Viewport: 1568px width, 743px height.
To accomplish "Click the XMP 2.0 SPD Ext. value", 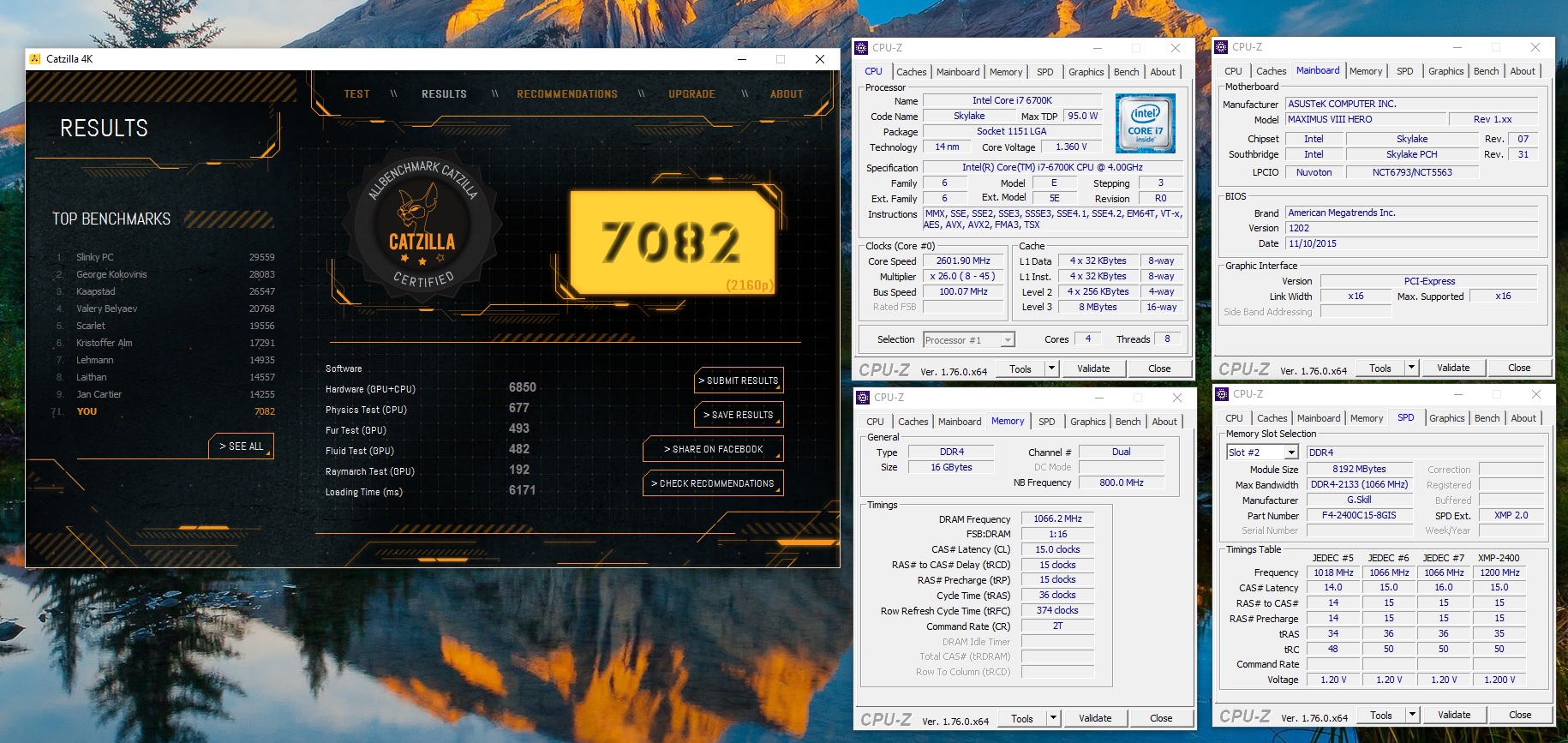I will [x=1511, y=515].
